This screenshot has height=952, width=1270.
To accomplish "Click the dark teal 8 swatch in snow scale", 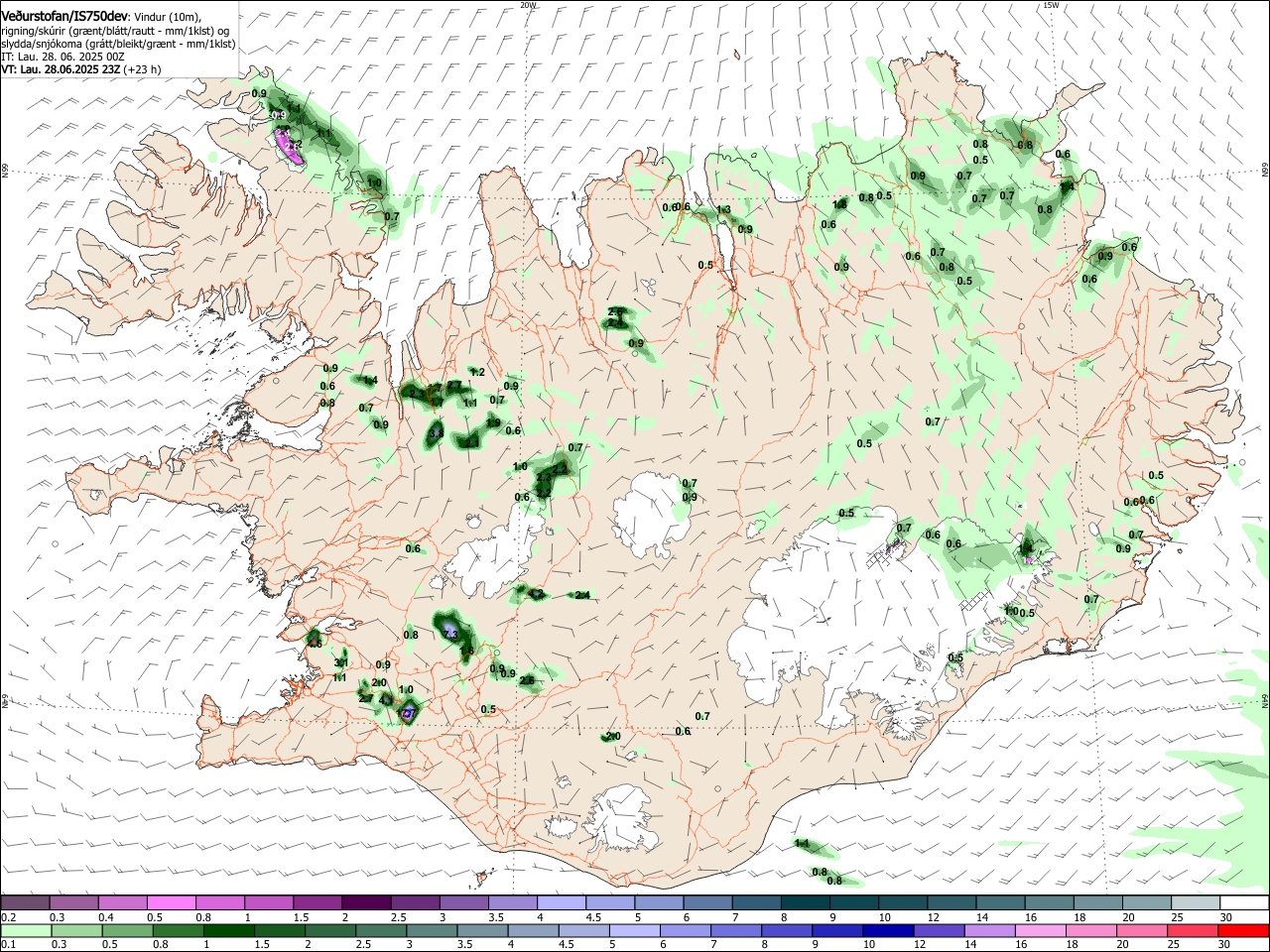I will click(805, 902).
